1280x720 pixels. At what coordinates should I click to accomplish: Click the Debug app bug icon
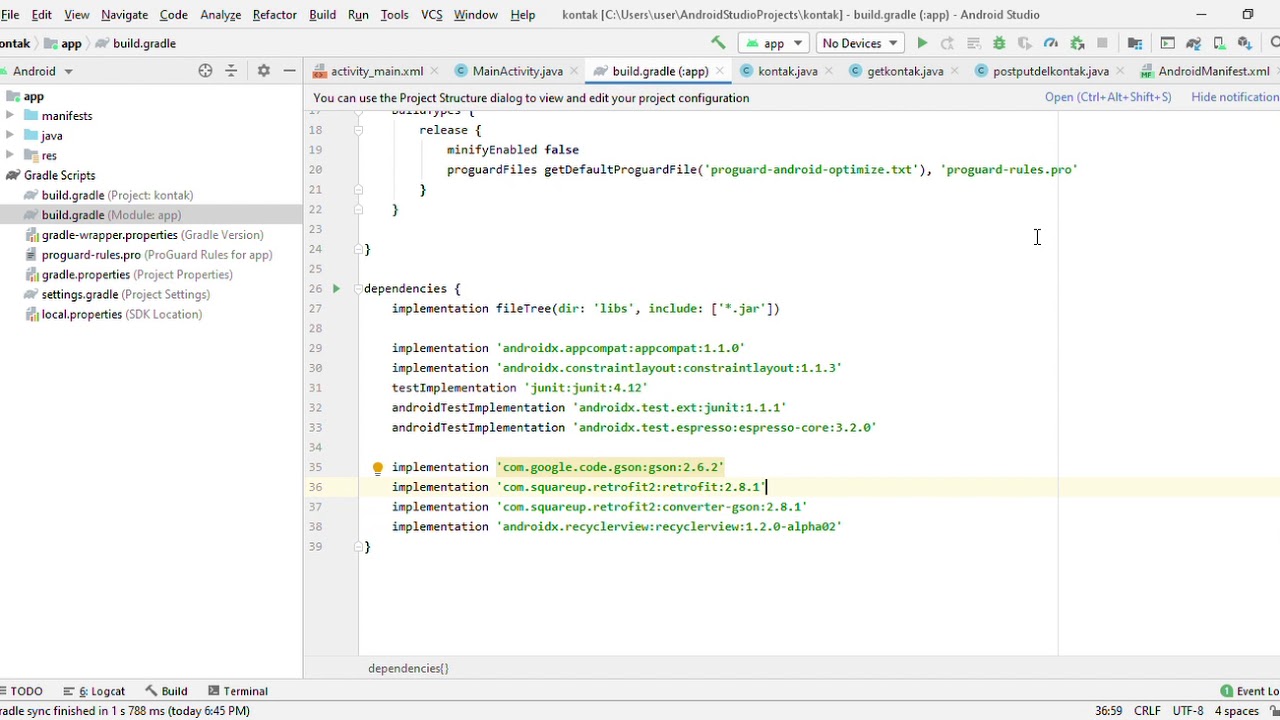click(999, 43)
